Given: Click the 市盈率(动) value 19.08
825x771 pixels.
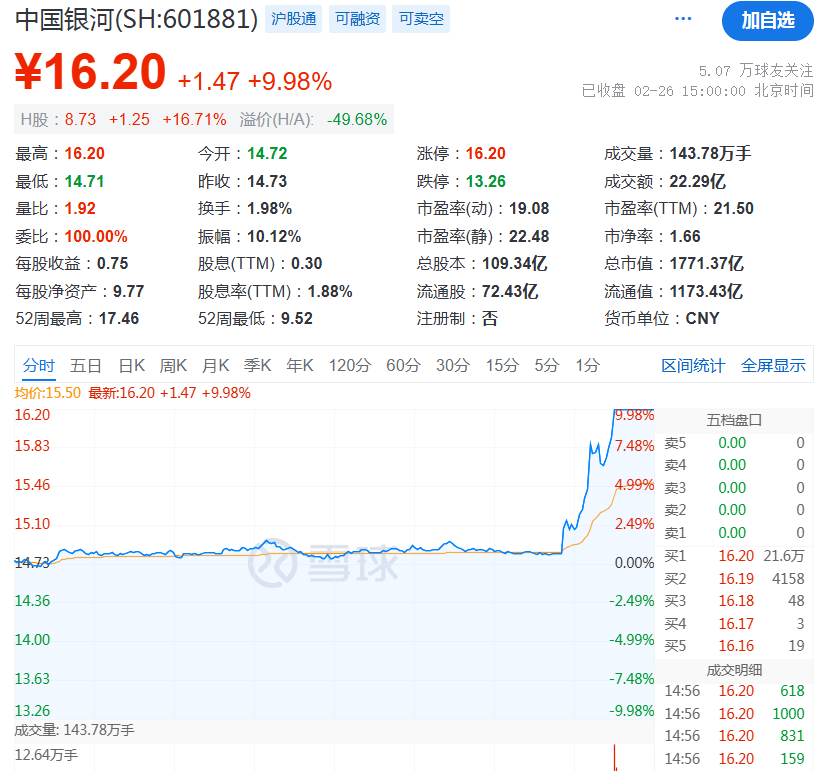Looking at the screenshot, I should pyautogui.click(x=529, y=208).
